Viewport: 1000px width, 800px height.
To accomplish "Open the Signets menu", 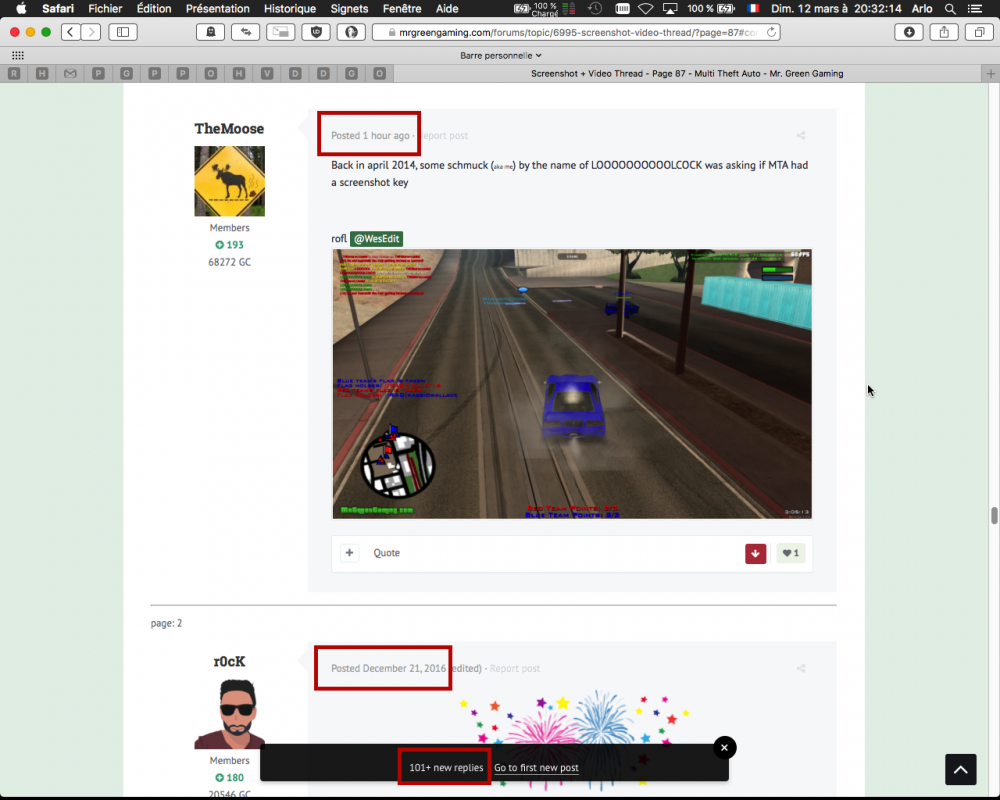I will [349, 9].
